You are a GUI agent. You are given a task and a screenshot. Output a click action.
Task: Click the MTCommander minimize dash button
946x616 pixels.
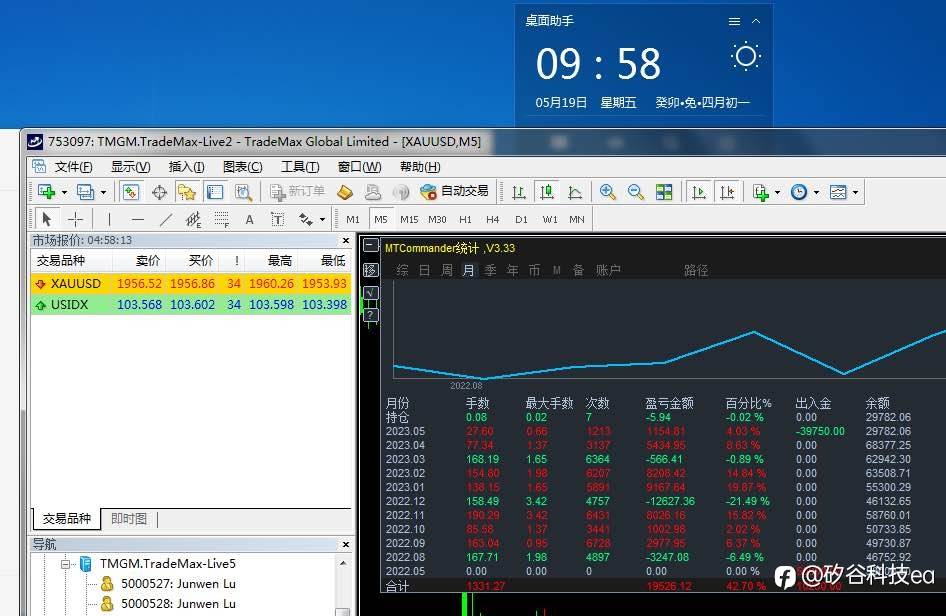click(x=371, y=246)
